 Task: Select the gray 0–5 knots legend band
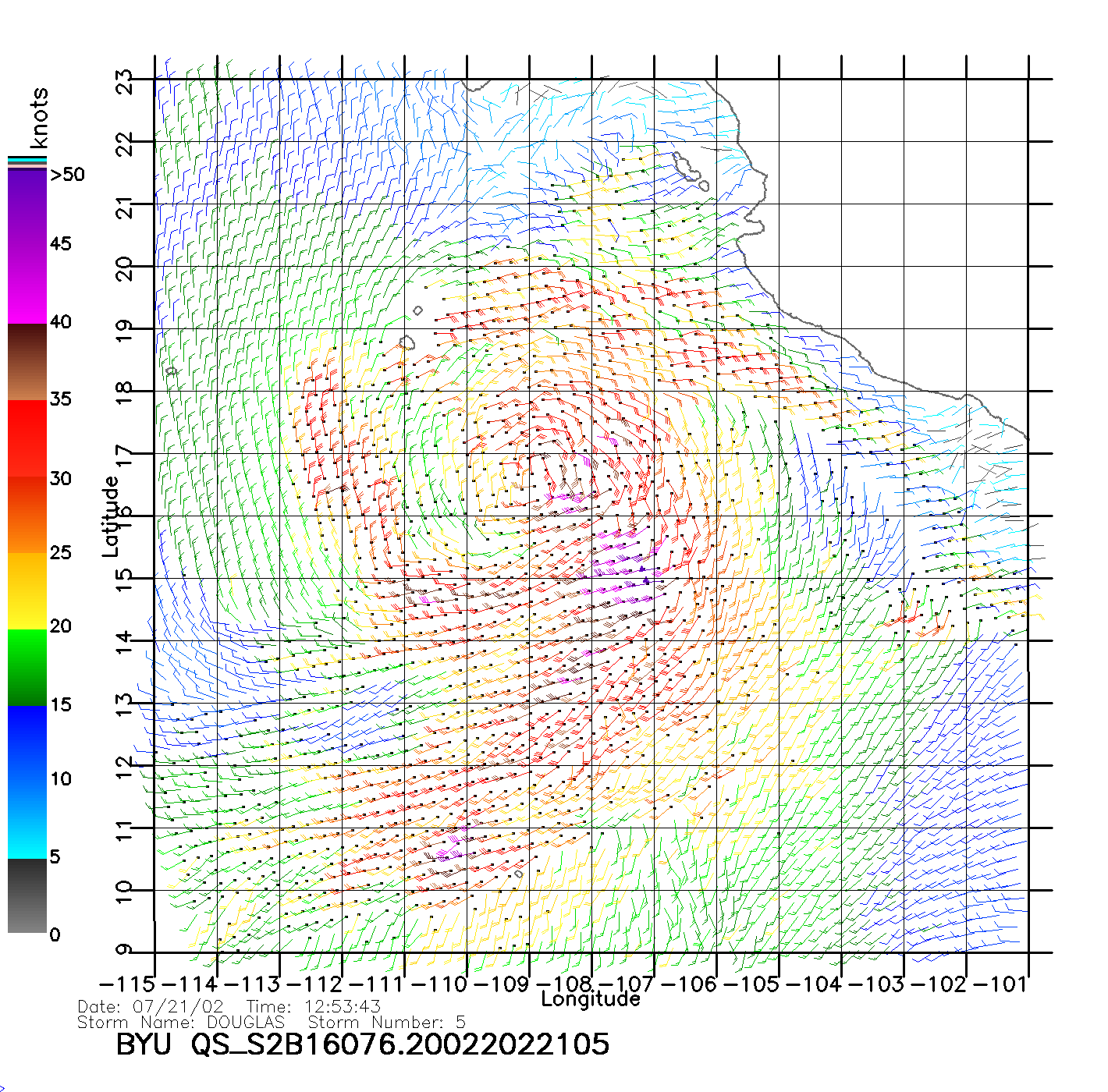tap(27, 895)
